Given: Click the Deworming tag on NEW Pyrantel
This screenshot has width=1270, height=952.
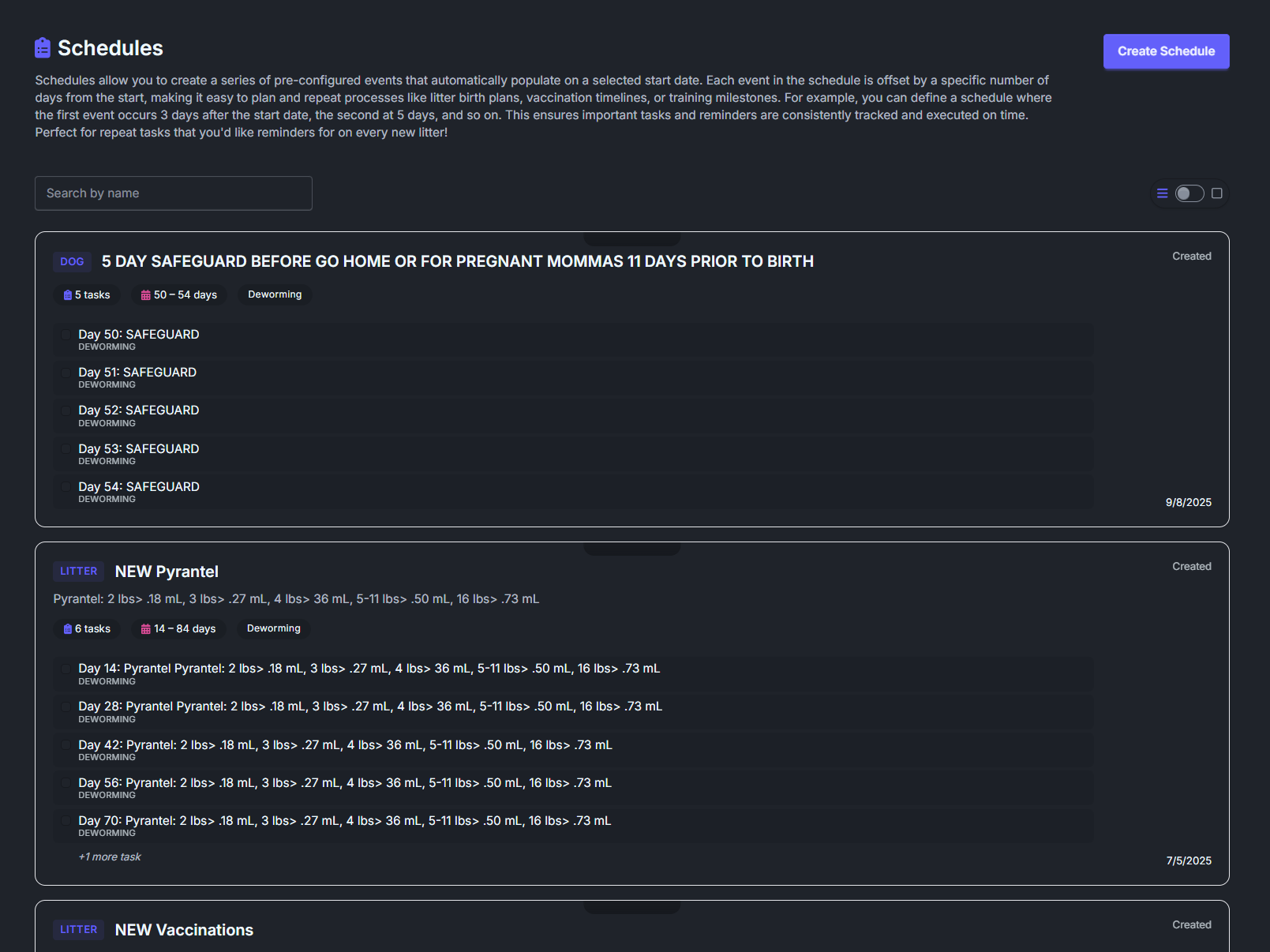Looking at the screenshot, I should pos(274,628).
